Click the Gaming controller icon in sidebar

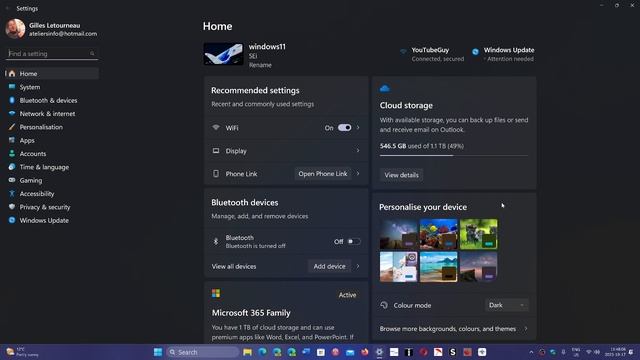click(12, 180)
